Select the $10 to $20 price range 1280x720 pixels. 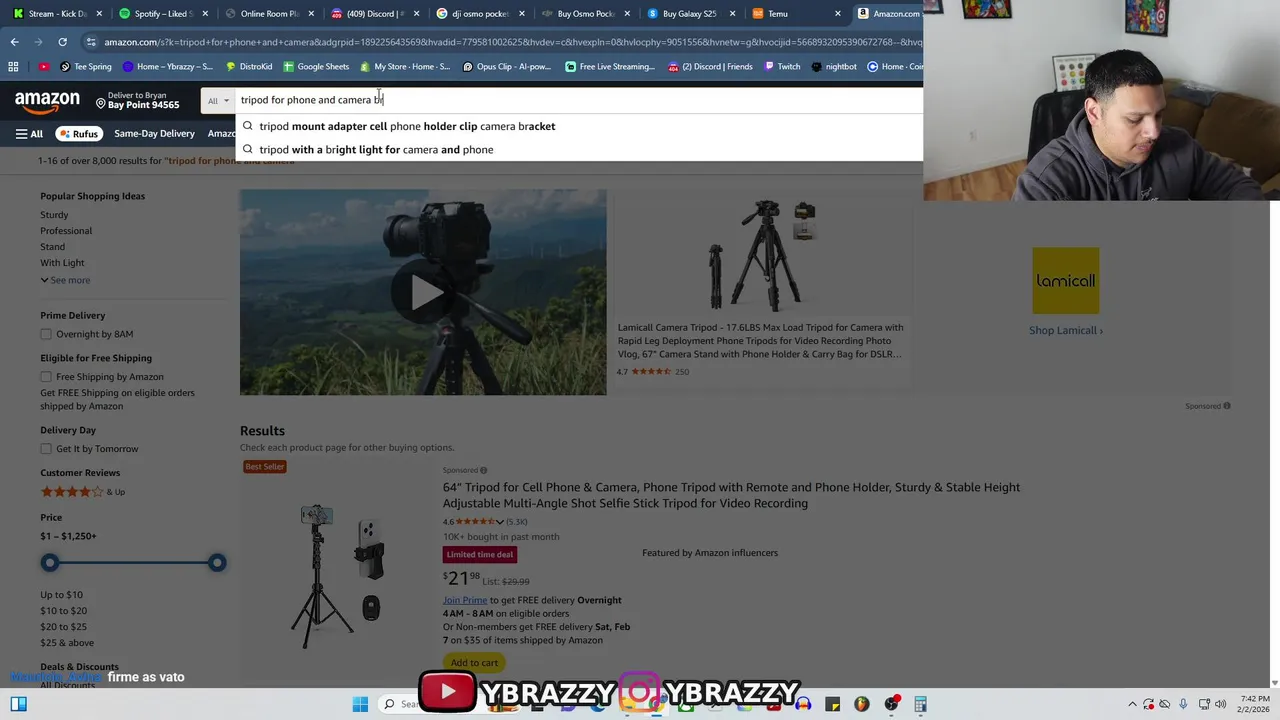pyautogui.click(x=63, y=610)
